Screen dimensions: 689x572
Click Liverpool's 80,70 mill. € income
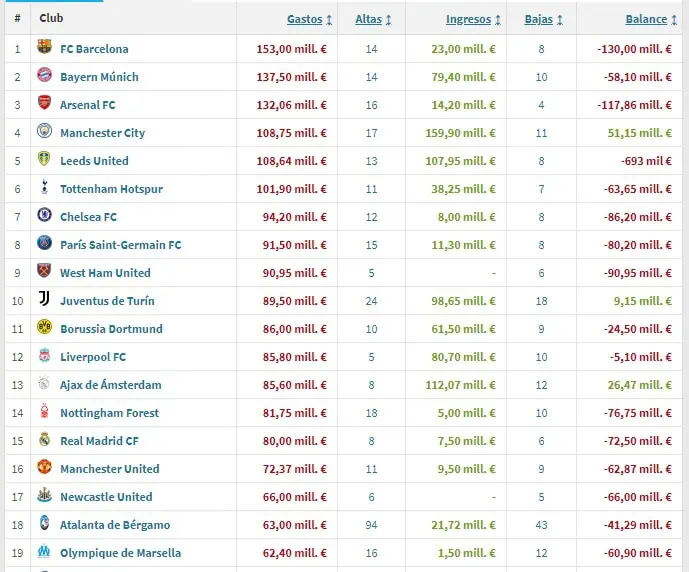pyautogui.click(x=463, y=357)
